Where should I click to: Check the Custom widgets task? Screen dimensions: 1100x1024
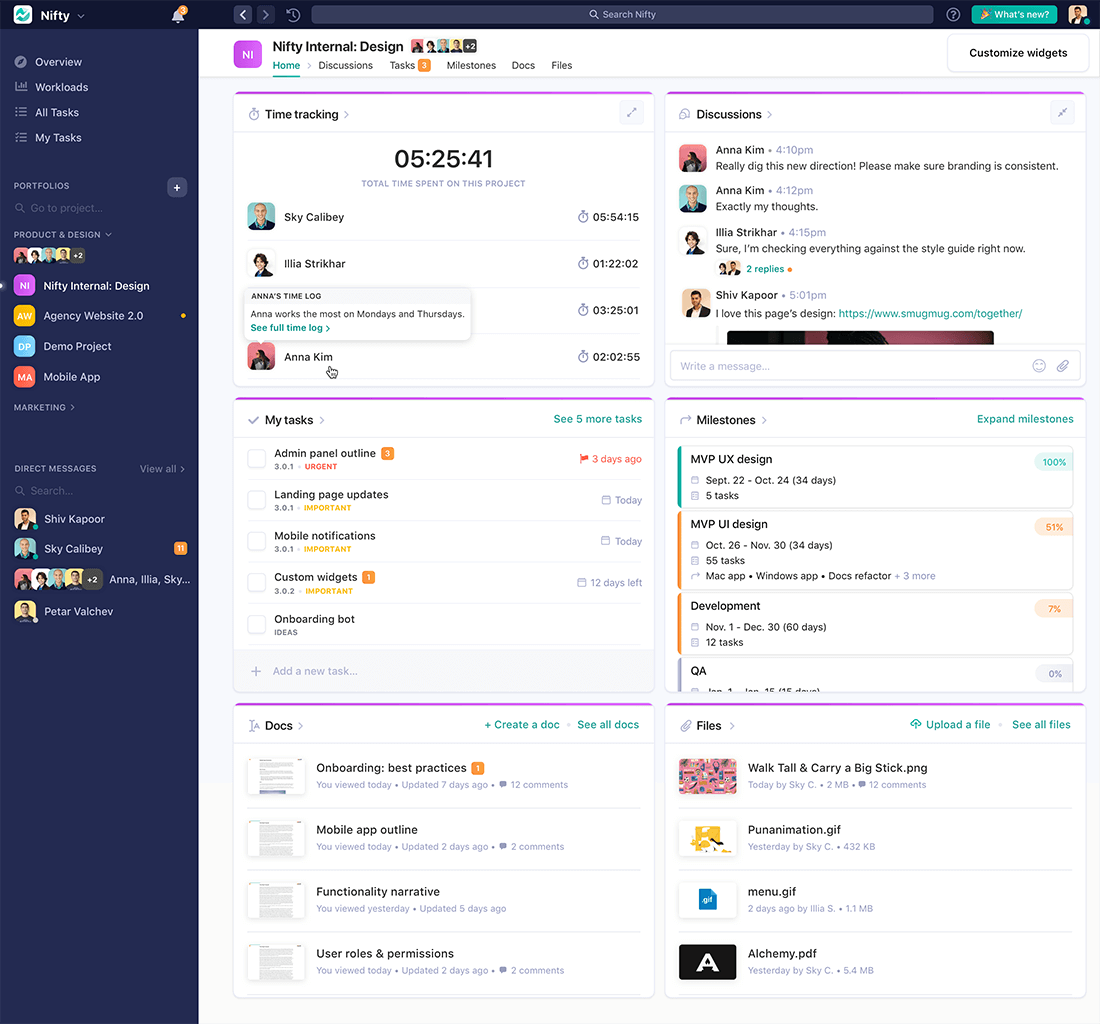coord(257,582)
